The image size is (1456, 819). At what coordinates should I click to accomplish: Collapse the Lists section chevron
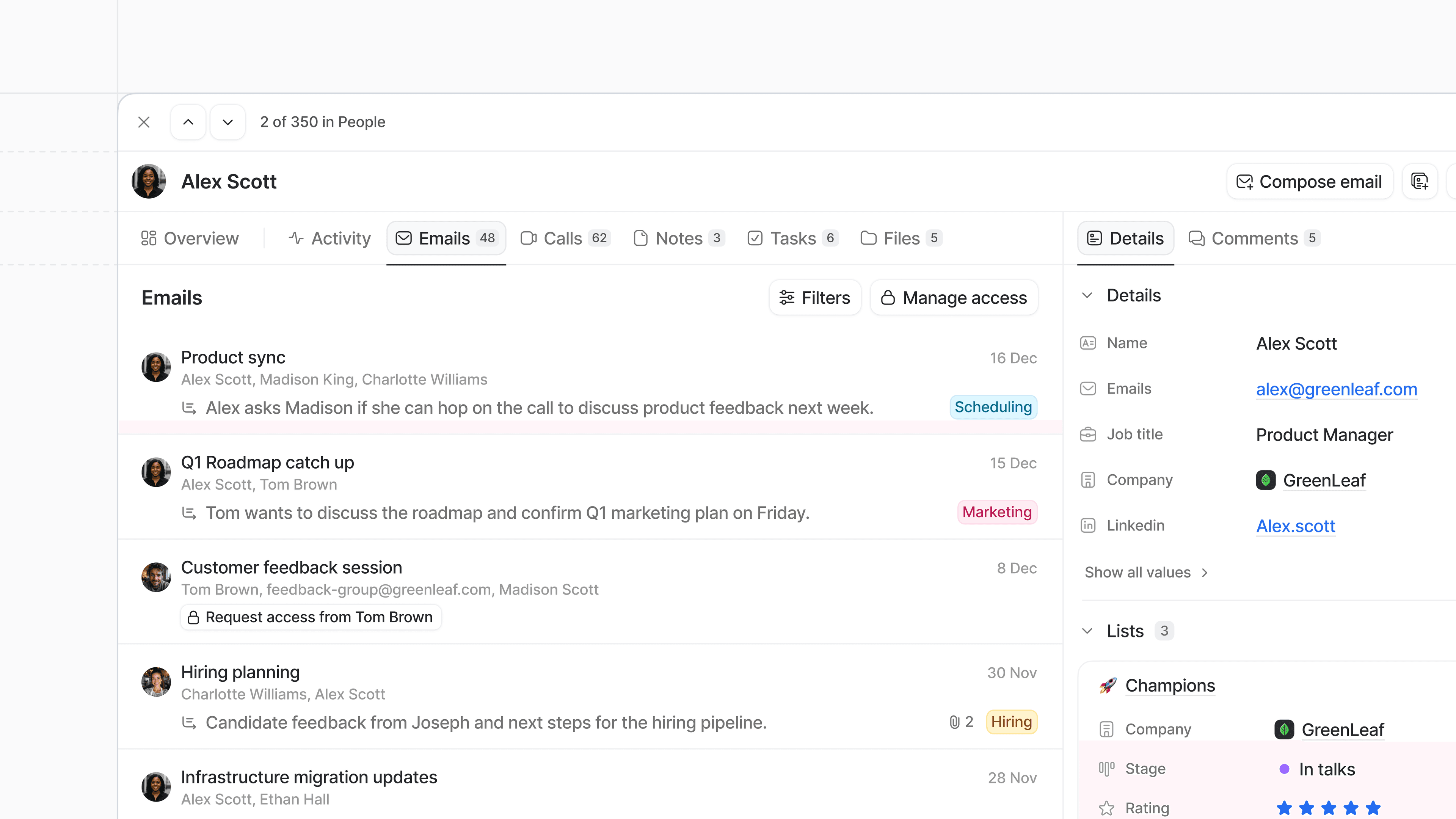(x=1087, y=631)
